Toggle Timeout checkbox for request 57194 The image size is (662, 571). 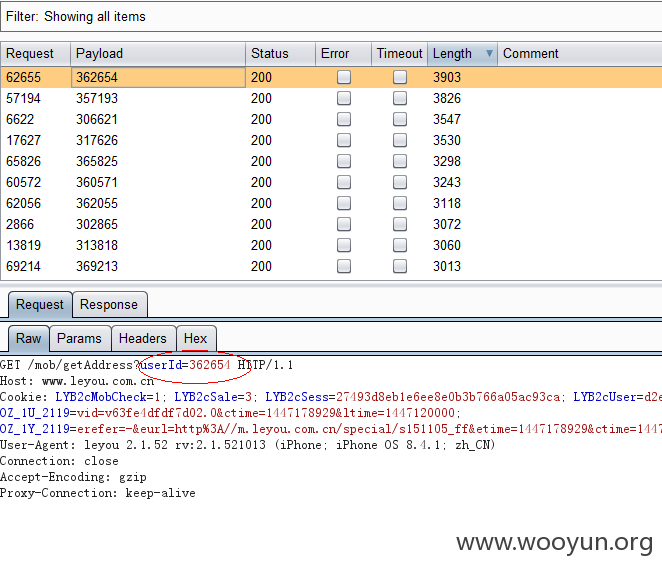tap(400, 98)
